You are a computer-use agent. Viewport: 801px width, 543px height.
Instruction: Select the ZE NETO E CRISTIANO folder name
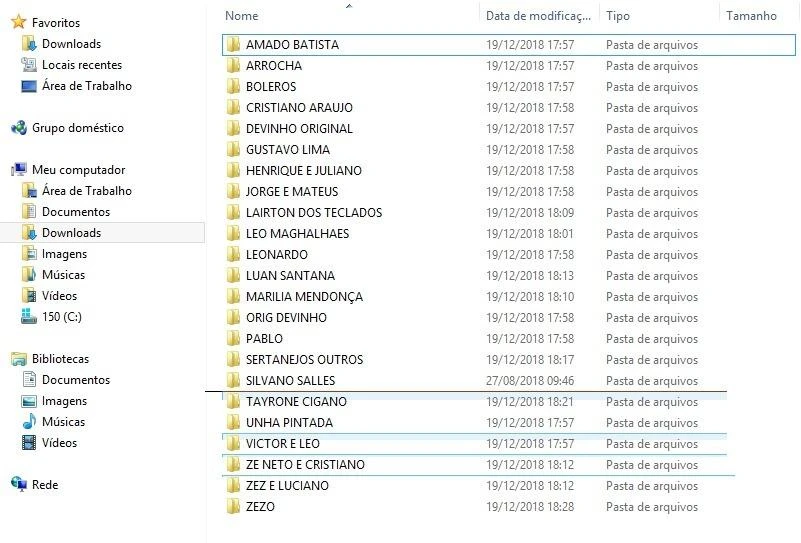(x=305, y=464)
